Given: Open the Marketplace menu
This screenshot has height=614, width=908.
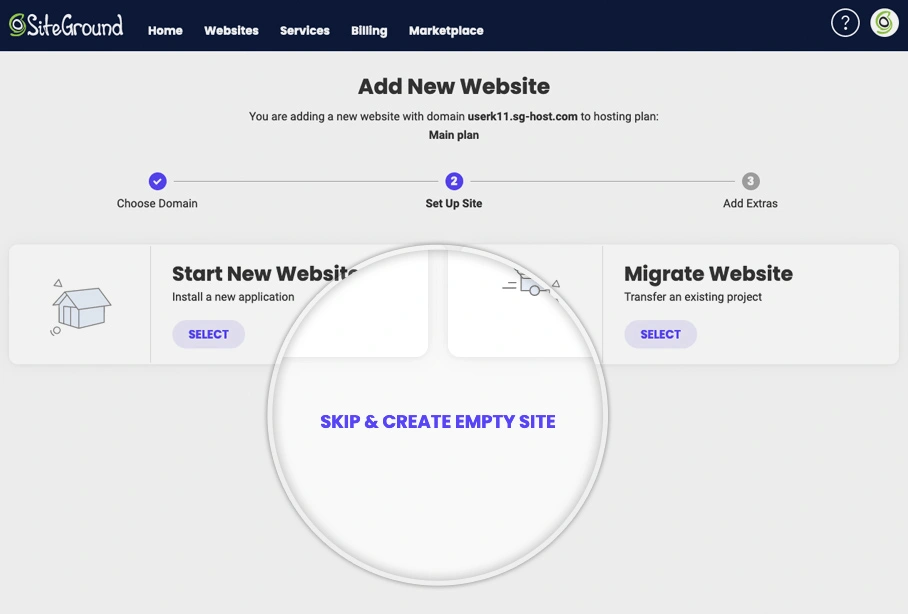Looking at the screenshot, I should click(446, 31).
